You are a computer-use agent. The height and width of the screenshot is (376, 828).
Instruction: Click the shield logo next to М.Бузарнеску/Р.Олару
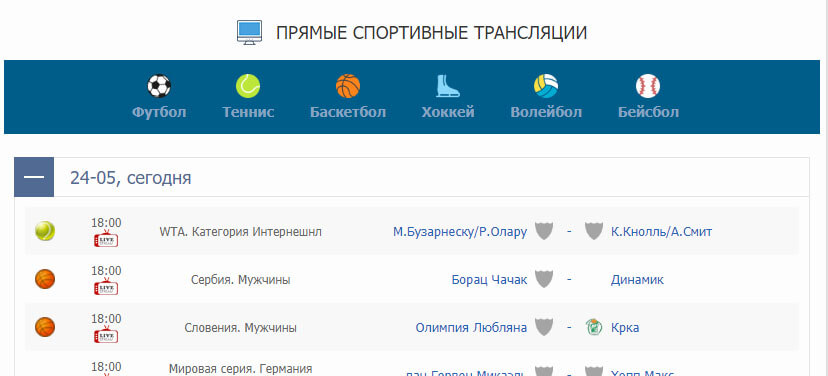(544, 231)
